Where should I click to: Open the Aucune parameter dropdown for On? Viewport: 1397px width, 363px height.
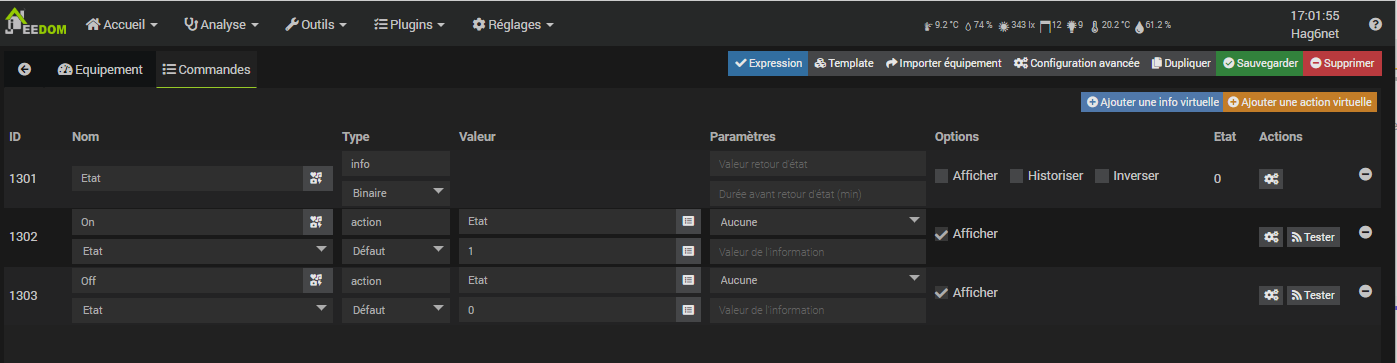818,222
